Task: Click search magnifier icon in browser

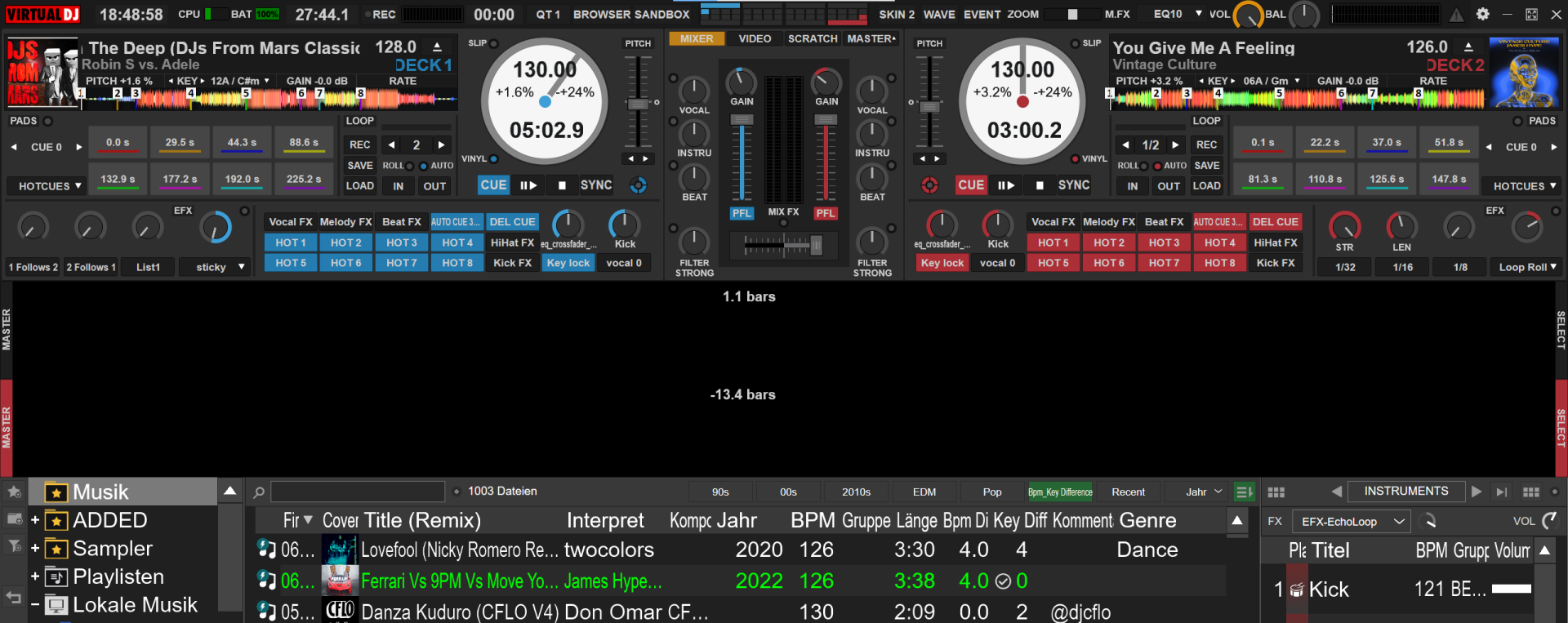Action: [x=259, y=492]
